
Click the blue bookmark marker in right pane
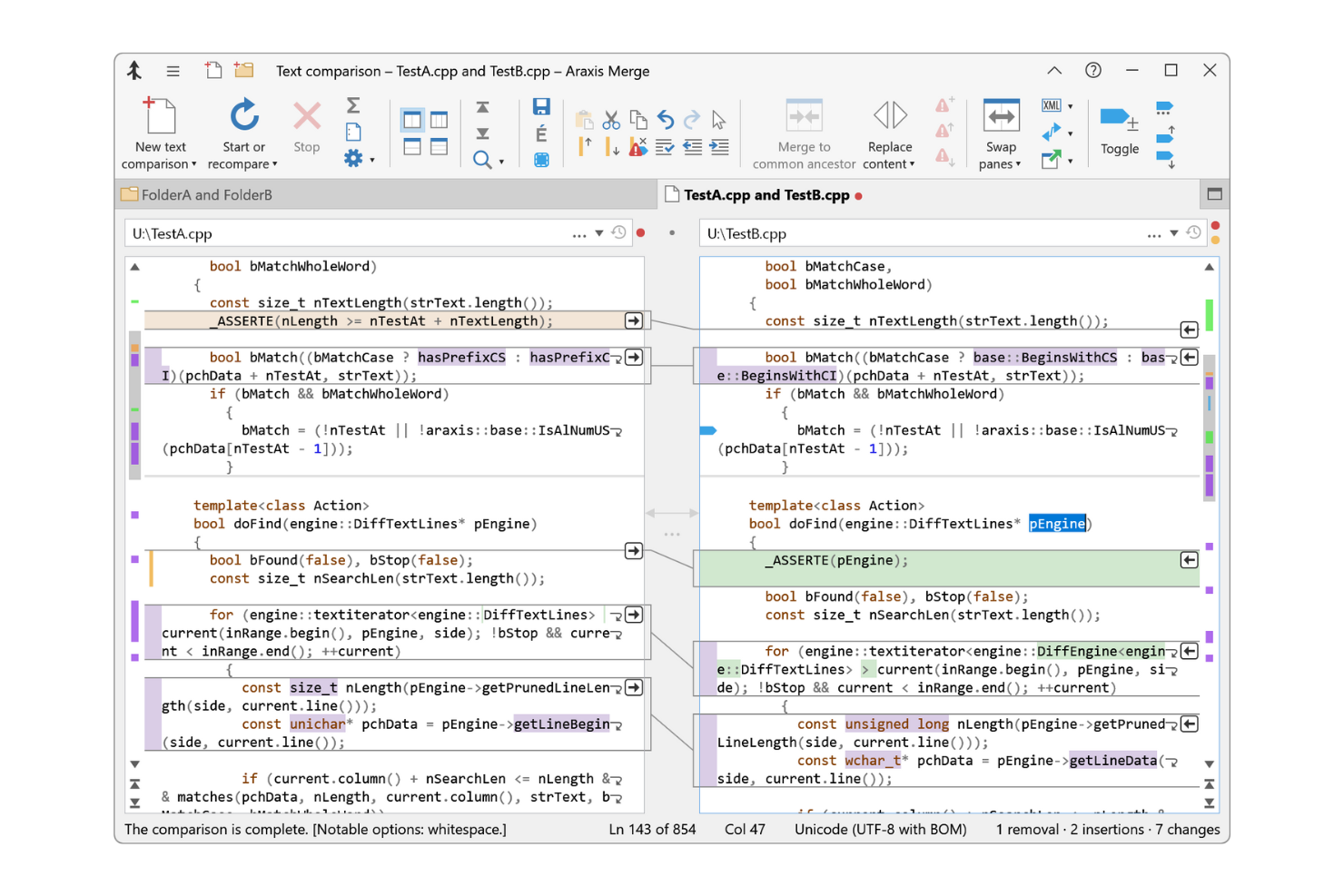click(708, 430)
